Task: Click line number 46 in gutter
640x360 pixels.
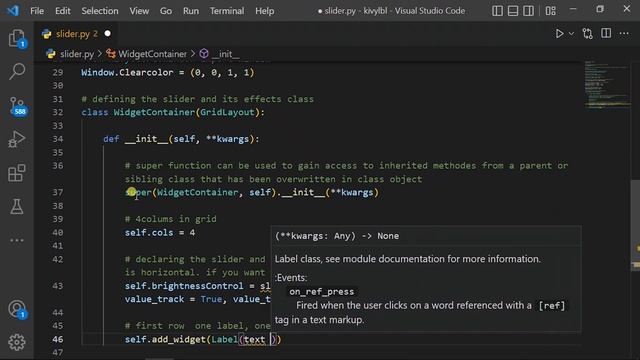Action: 58,339
